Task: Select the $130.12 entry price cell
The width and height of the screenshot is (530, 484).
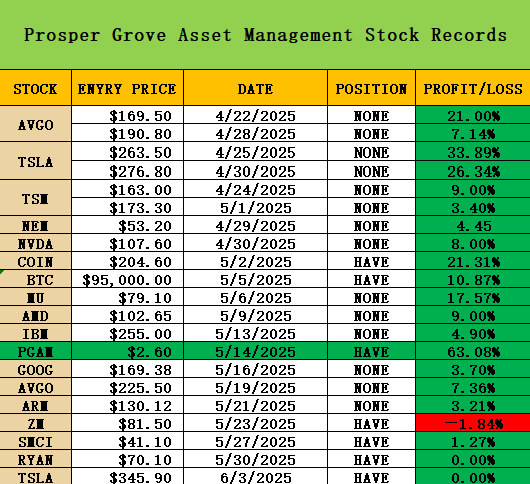Action: pyautogui.click(x=127, y=405)
